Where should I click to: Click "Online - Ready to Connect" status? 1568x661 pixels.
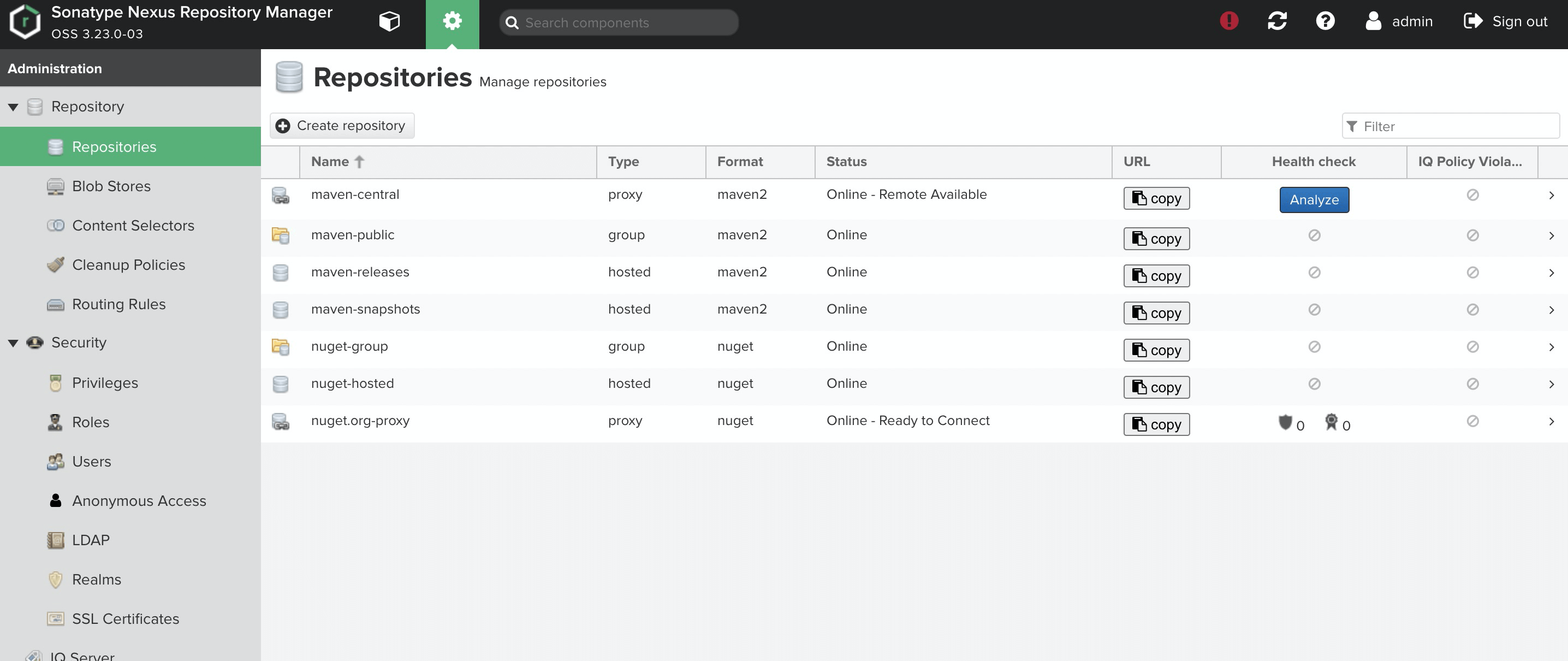[907, 420]
